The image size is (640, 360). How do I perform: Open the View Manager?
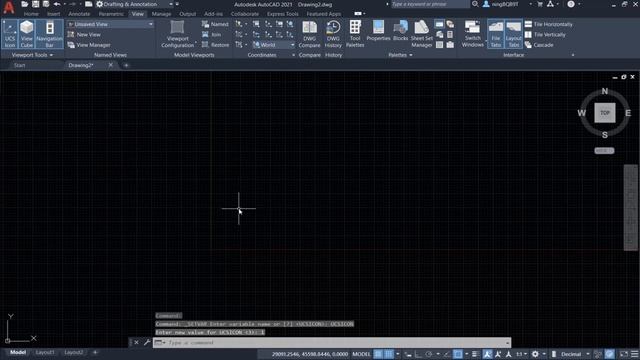[x=89, y=45]
